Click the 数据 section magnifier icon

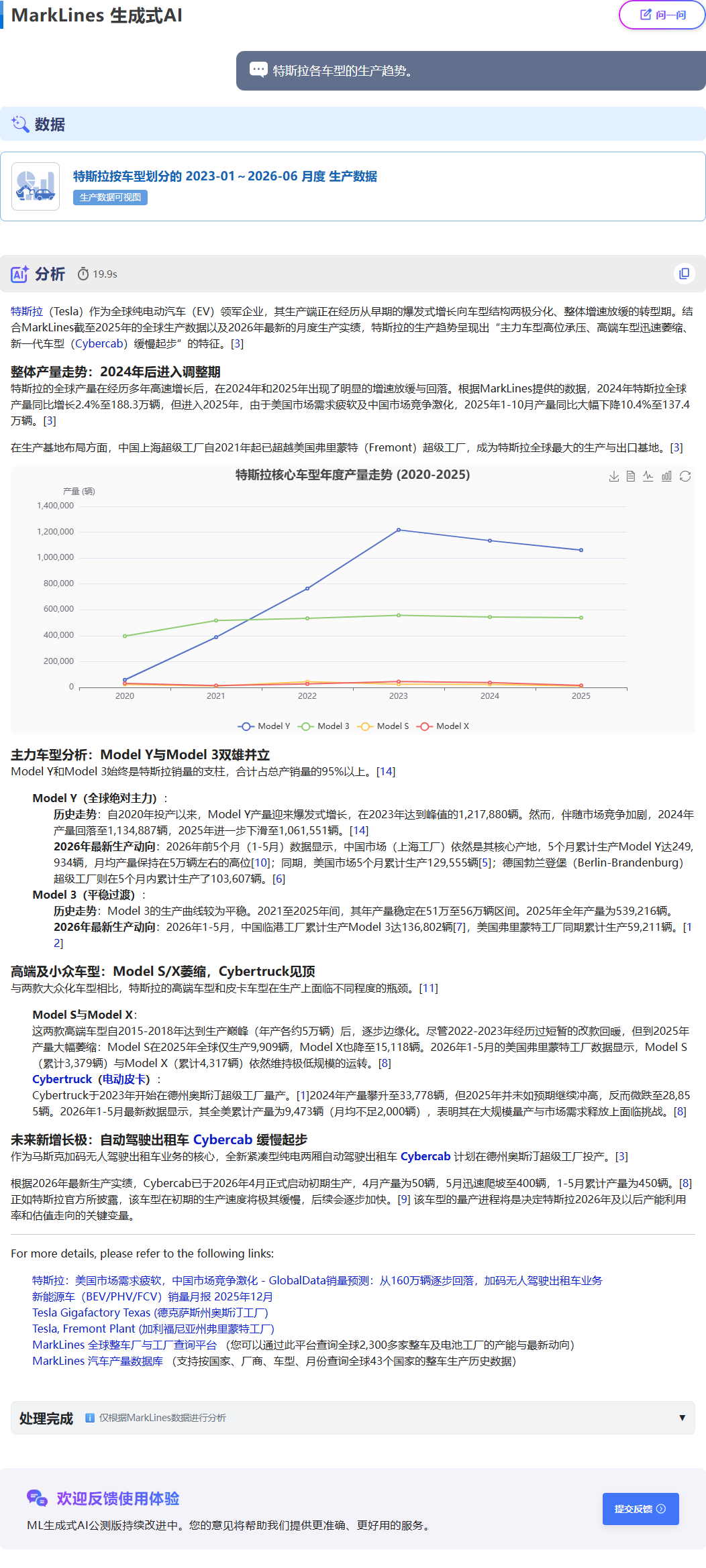pos(20,124)
